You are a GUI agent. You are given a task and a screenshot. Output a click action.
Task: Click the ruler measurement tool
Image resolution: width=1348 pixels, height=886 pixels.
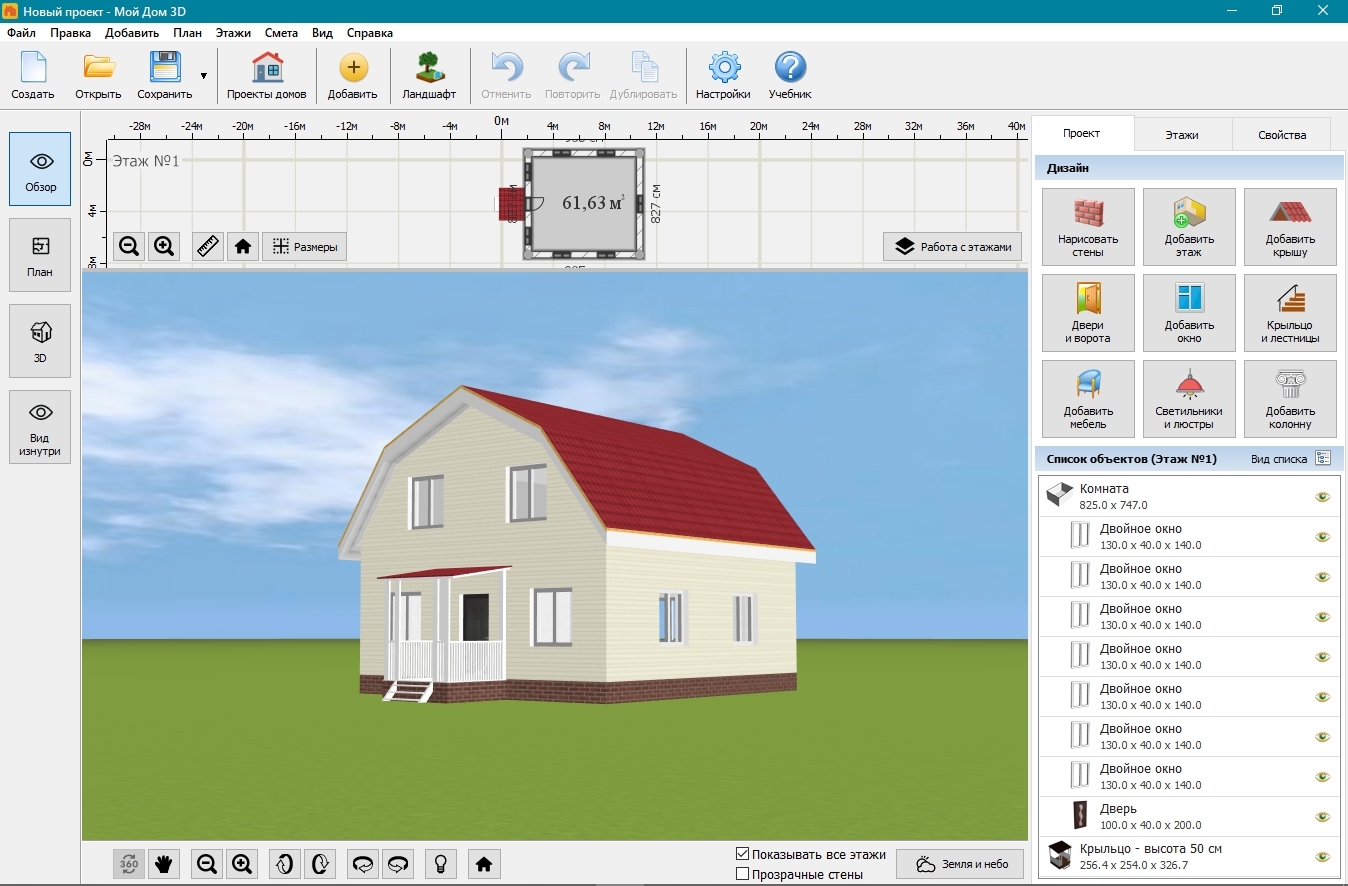pos(208,246)
